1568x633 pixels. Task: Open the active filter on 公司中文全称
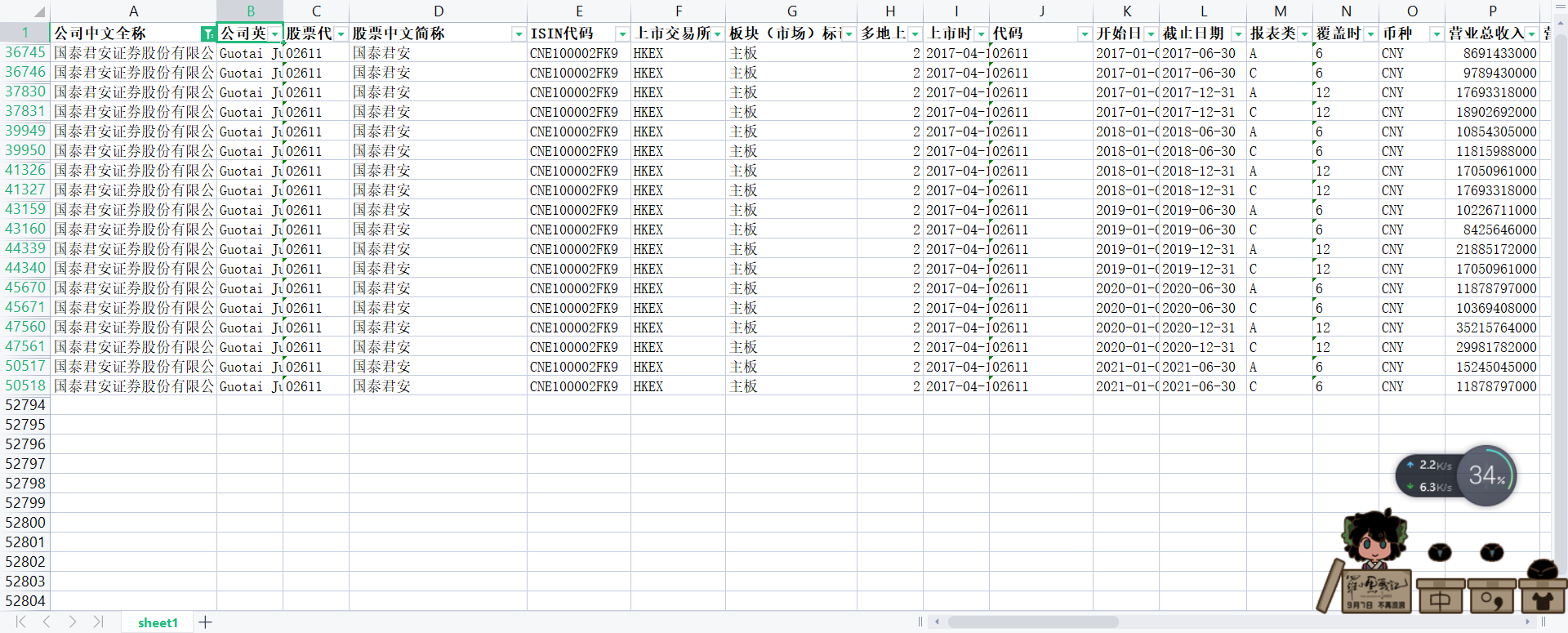[x=208, y=33]
